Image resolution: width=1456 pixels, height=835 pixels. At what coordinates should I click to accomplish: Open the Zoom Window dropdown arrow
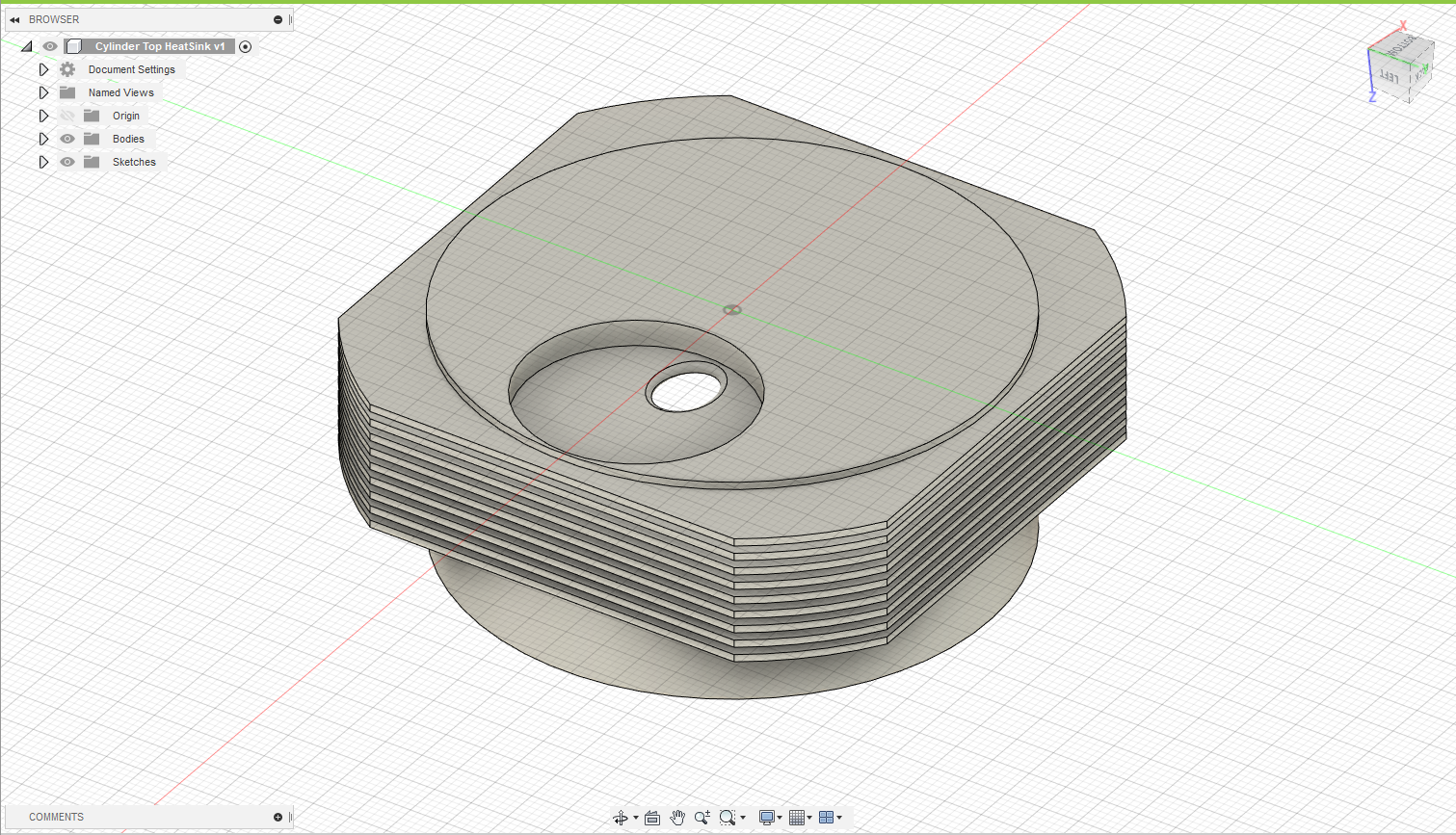(x=743, y=818)
